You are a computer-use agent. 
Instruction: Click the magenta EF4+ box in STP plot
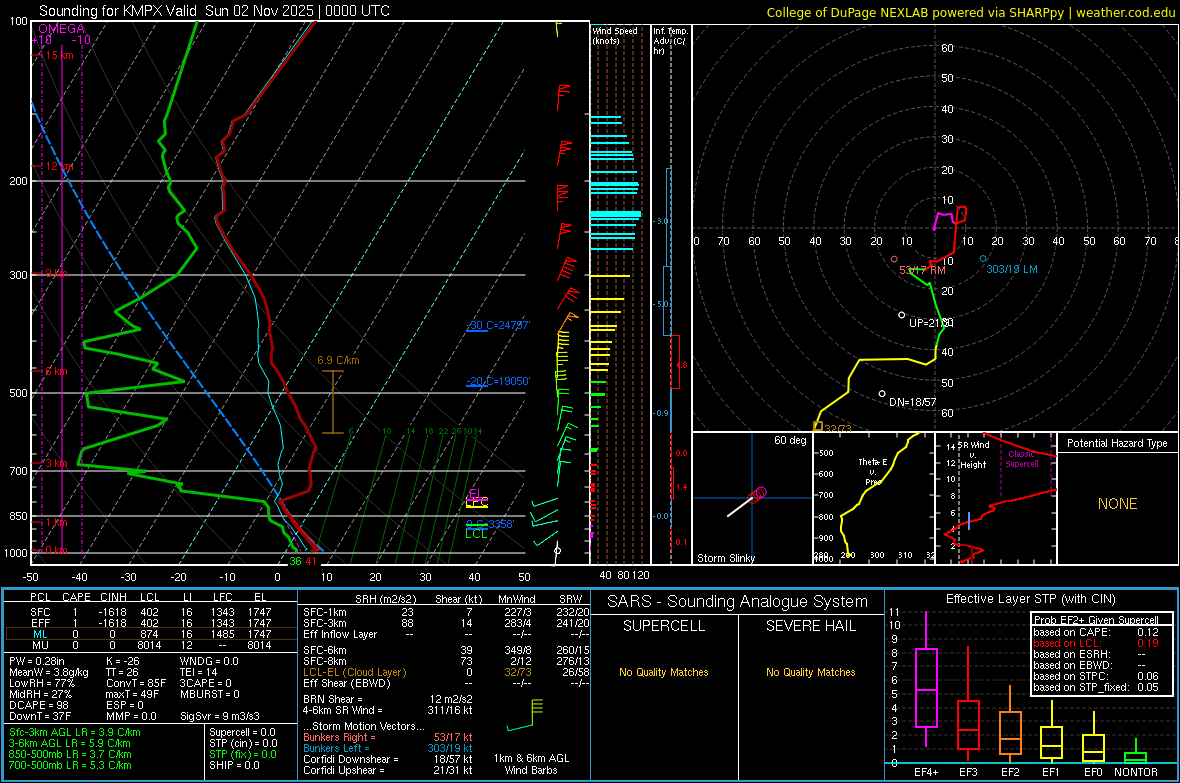pyautogui.click(x=926, y=687)
